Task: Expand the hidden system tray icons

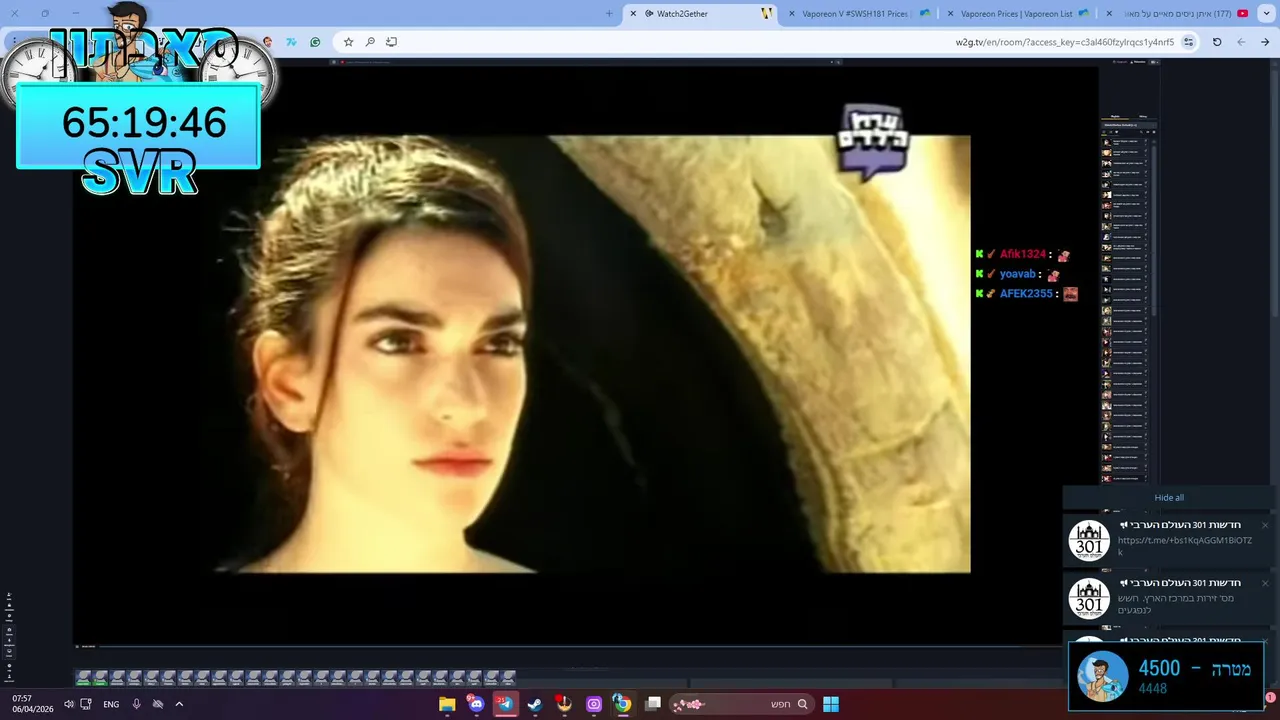Action: point(179,704)
